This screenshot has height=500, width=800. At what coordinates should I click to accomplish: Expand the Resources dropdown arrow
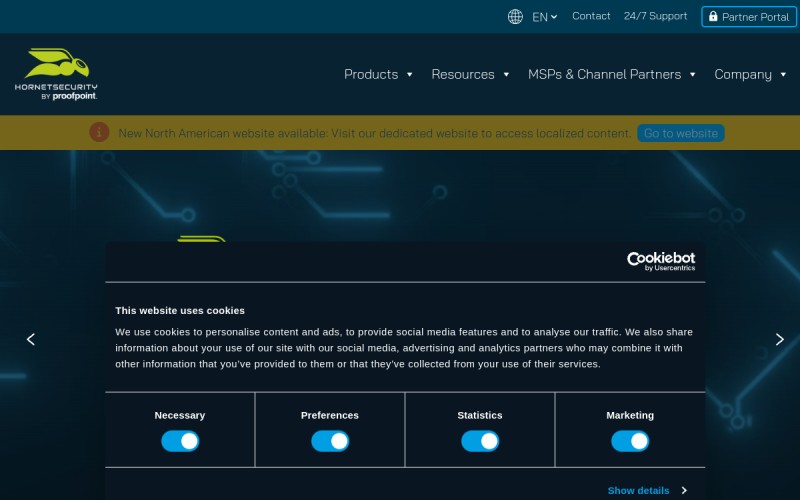506,74
